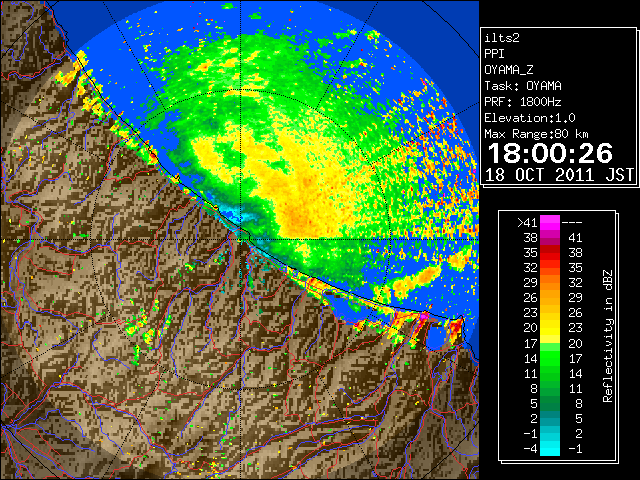Click the magenta echo spot on the eastern coast
This screenshot has height=480, width=640.
[x=424, y=316]
